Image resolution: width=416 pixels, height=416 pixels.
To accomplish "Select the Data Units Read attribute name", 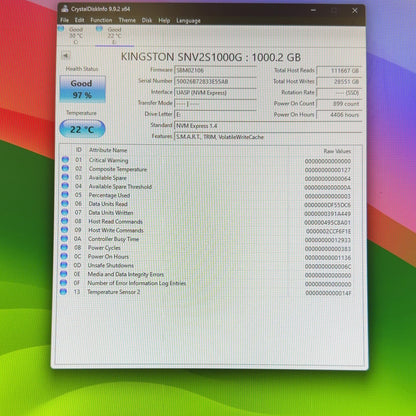I will (108, 204).
